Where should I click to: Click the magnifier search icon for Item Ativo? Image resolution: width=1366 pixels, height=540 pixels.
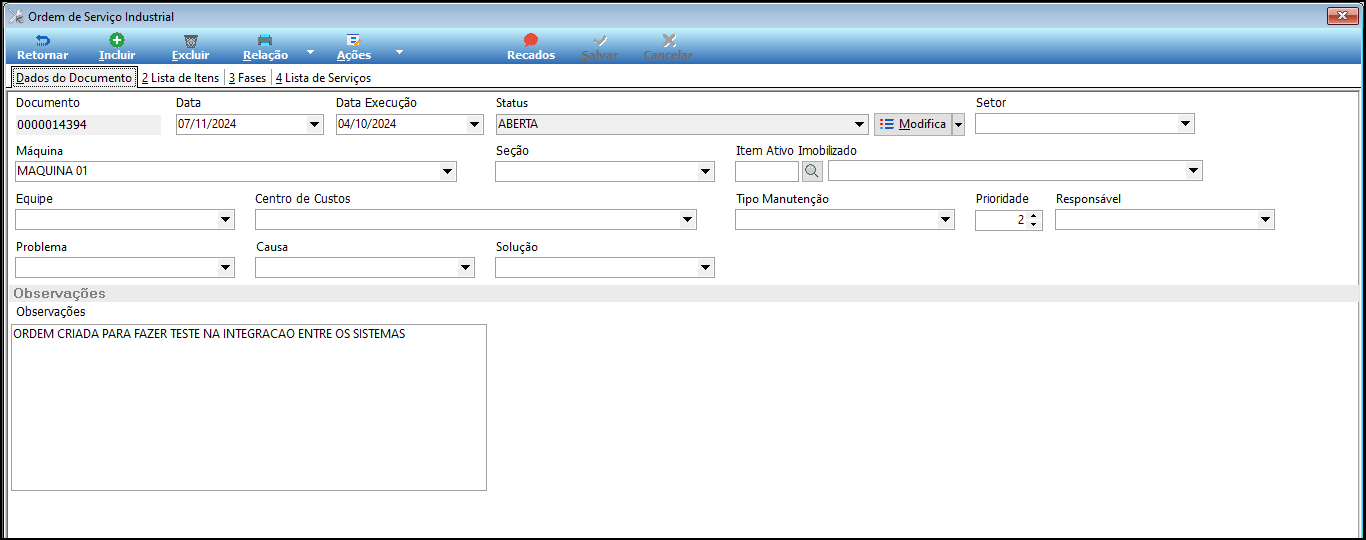pyautogui.click(x=812, y=171)
